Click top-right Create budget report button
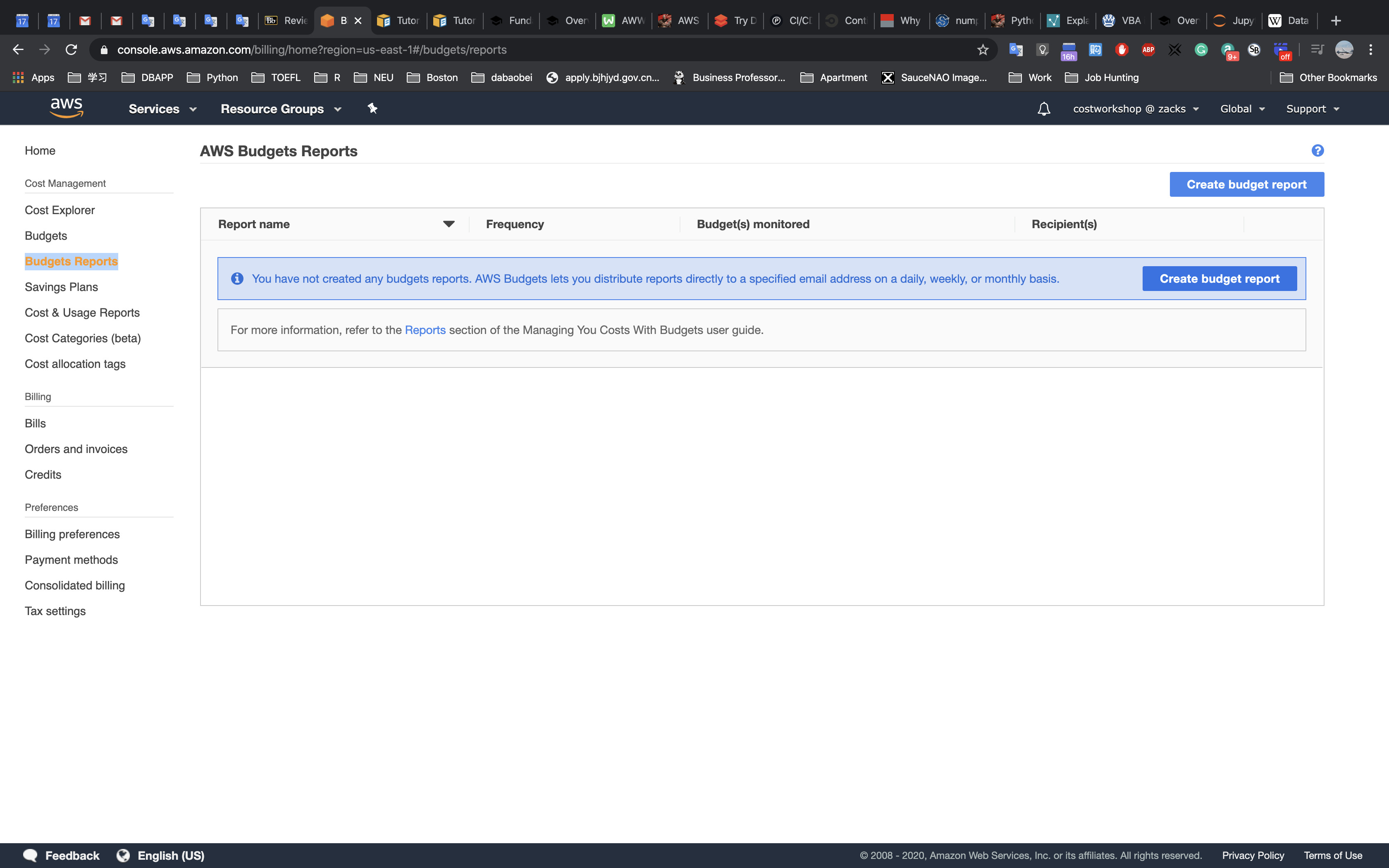 coord(1247,184)
